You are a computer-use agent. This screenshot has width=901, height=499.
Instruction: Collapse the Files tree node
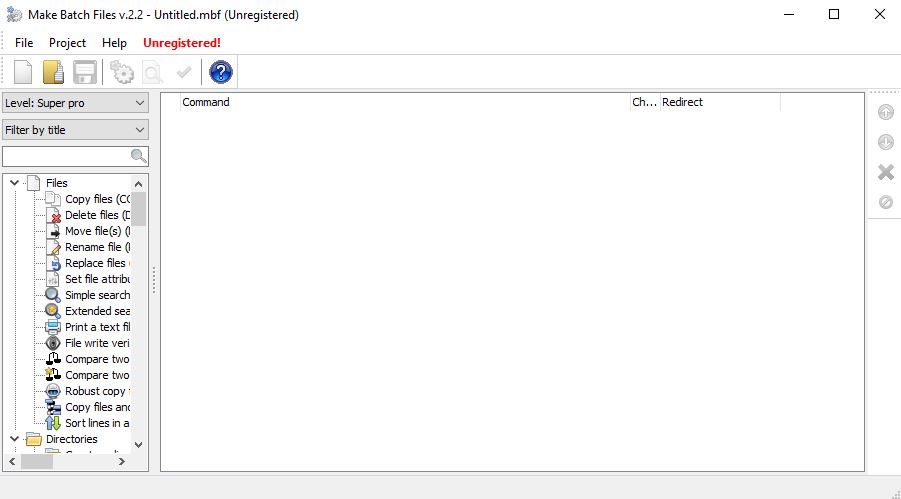14,183
